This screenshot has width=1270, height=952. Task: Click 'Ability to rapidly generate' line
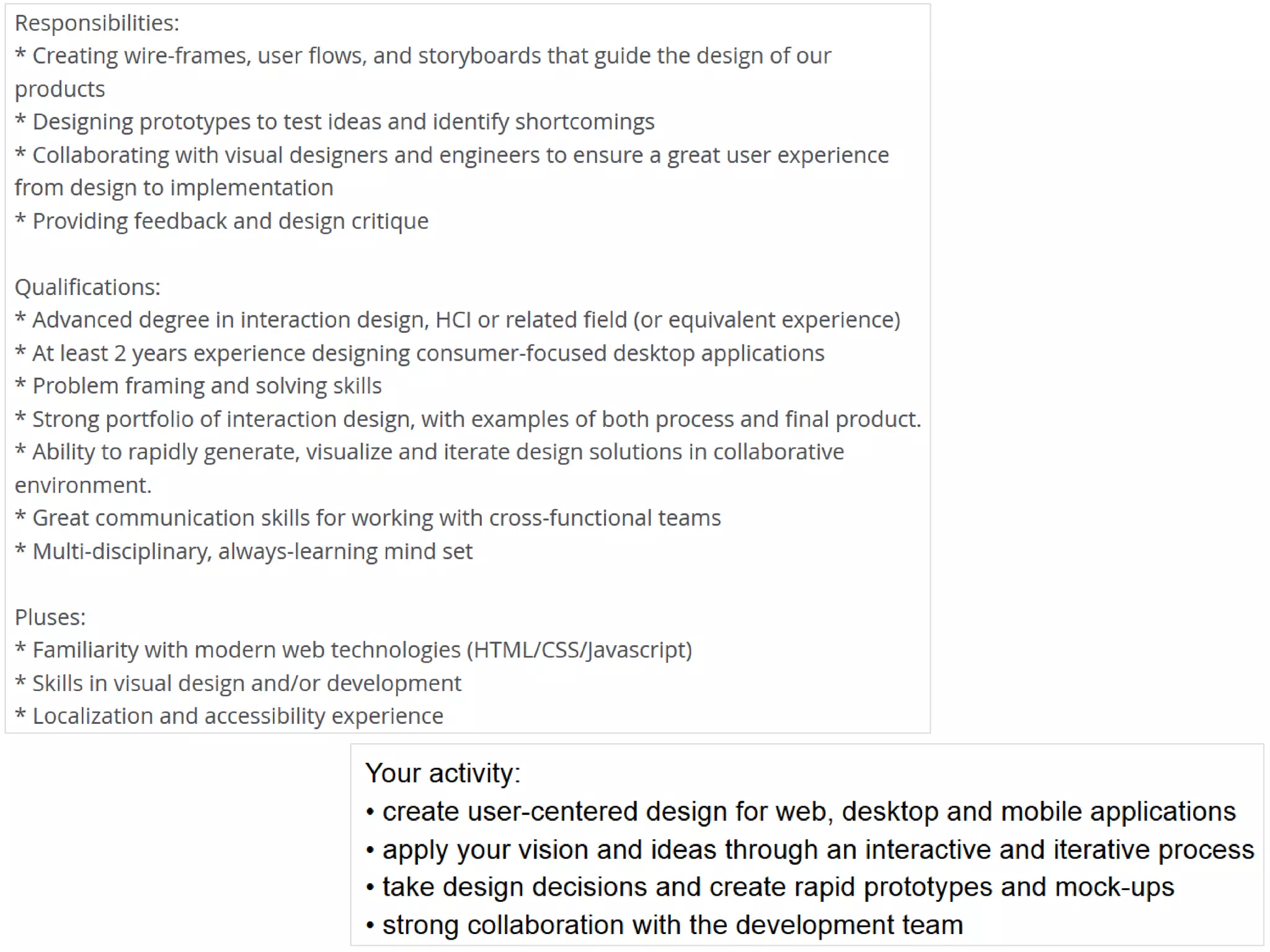point(429,469)
